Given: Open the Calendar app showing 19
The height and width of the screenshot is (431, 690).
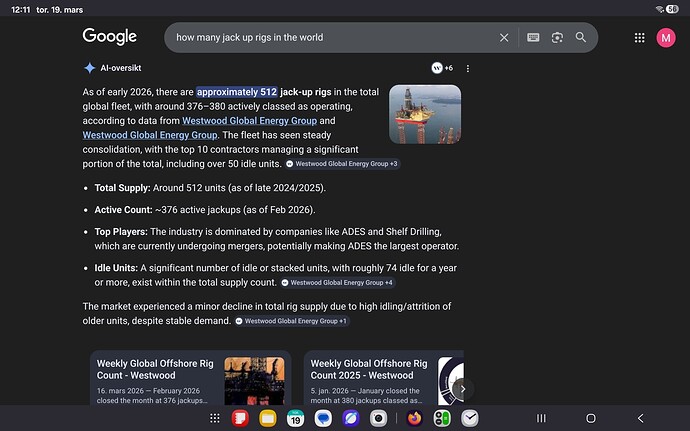Looking at the screenshot, I should [295, 418].
